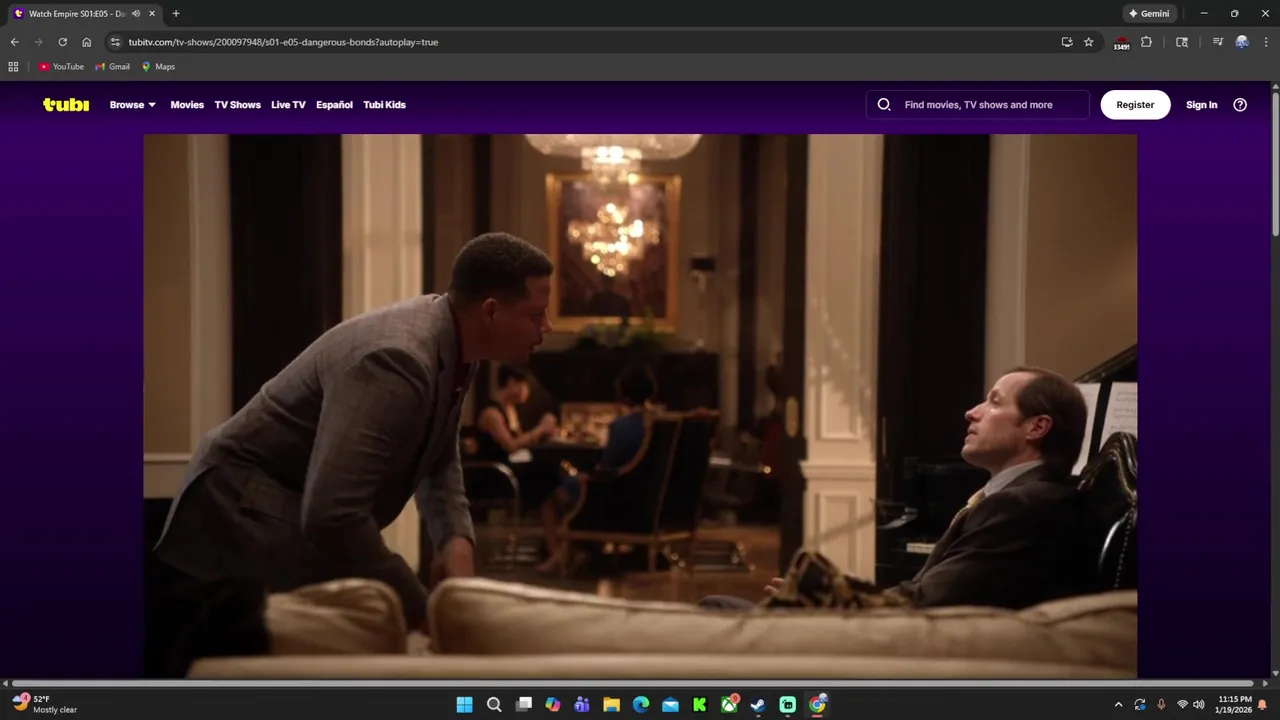The height and width of the screenshot is (720, 1280).
Task: Click the Sign In link
Action: (x=1201, y=105)
